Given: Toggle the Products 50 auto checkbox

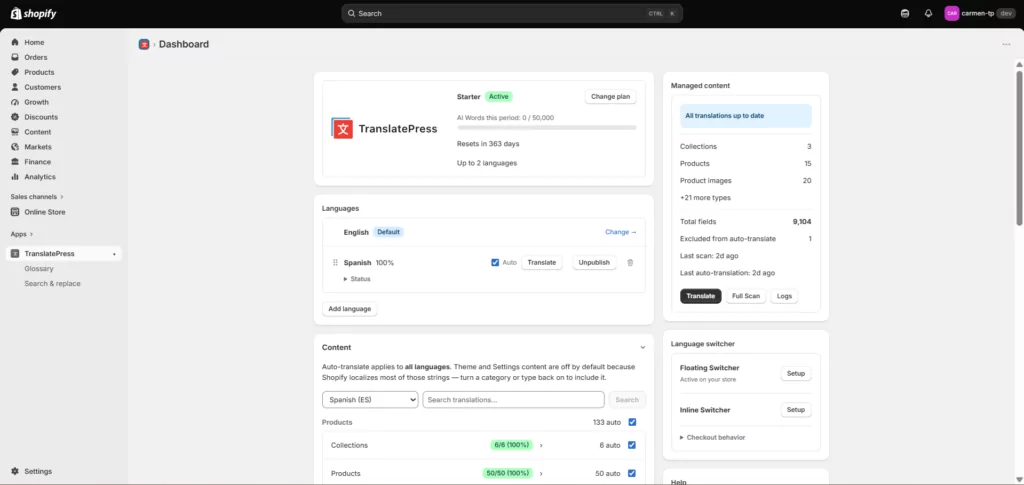Looking at the screenshot, I should point(632,473).
